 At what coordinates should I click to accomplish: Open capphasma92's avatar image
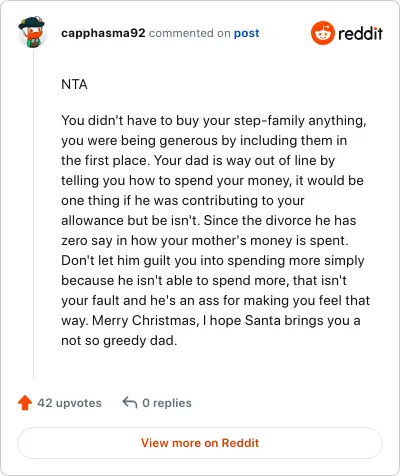point(32,32)
